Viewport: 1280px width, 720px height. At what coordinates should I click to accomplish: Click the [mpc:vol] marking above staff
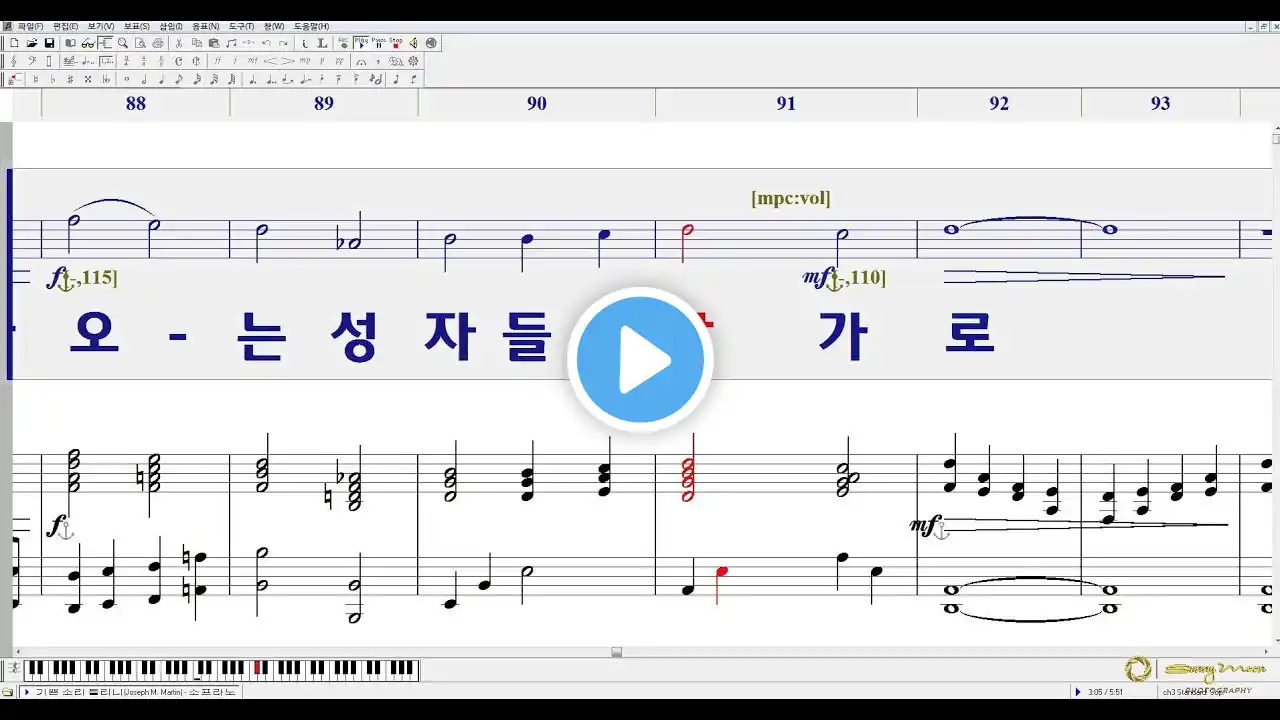791,198
